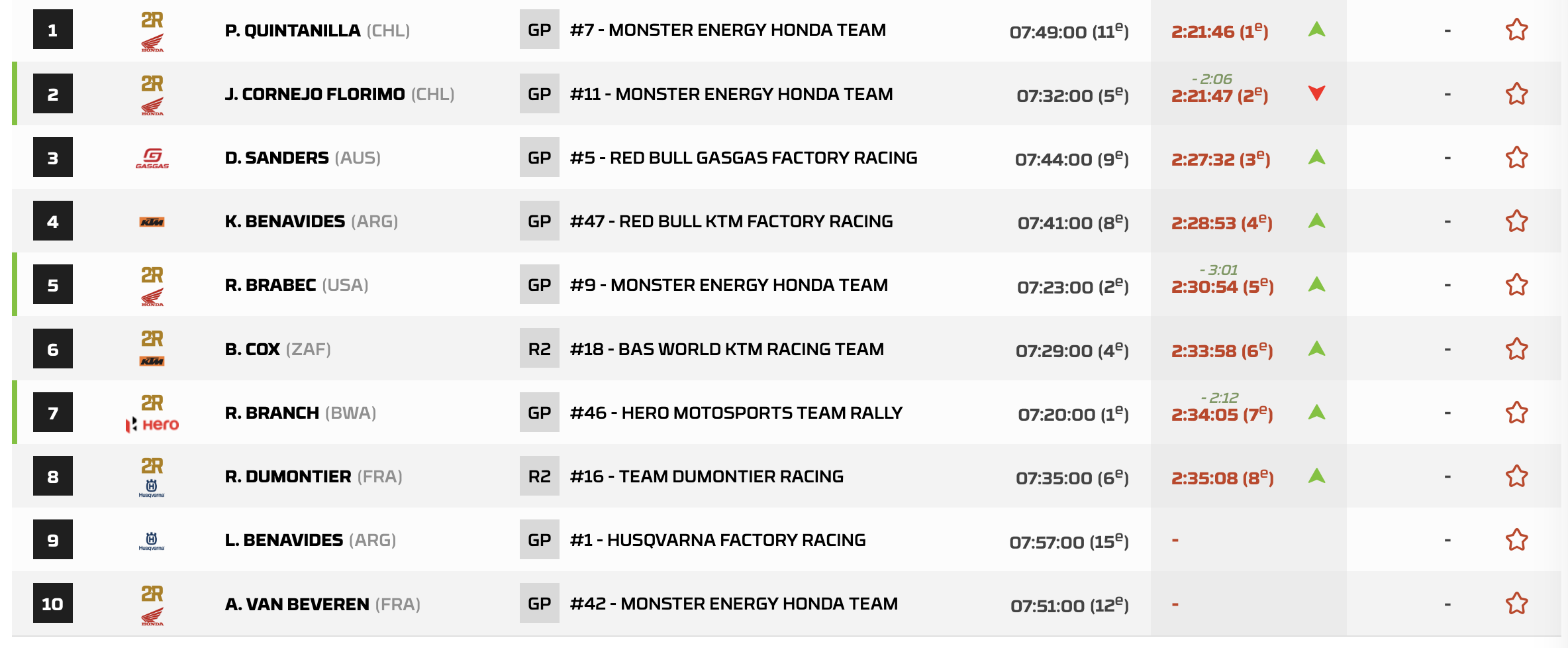Mark D. Sanders as favorite with star
The height and width of the screenshot is (648, 1568).
[1516, 158]
